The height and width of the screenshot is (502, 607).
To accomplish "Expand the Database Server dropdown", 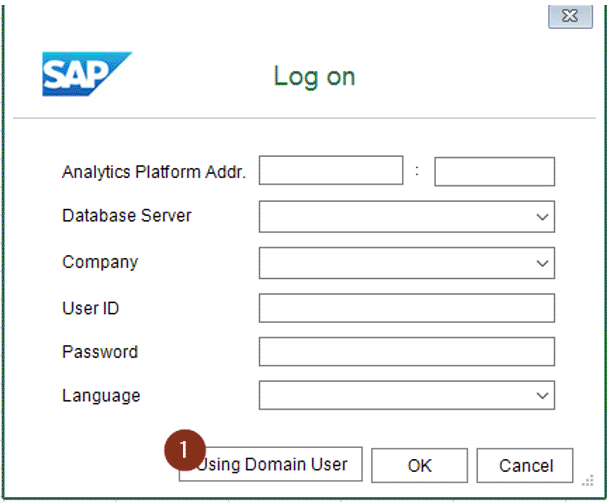I will [542, 216].
